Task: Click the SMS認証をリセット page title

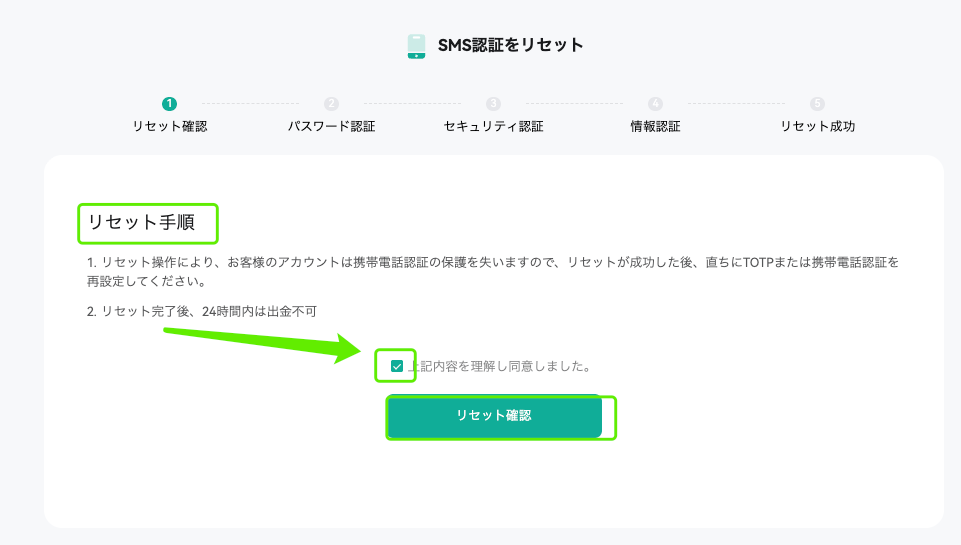Action: (511, 45)
